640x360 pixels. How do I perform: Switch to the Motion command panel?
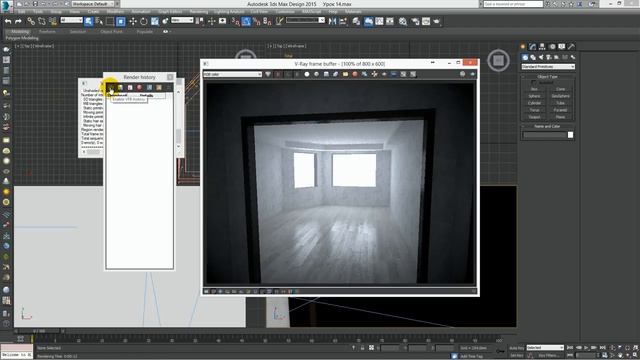552,47
